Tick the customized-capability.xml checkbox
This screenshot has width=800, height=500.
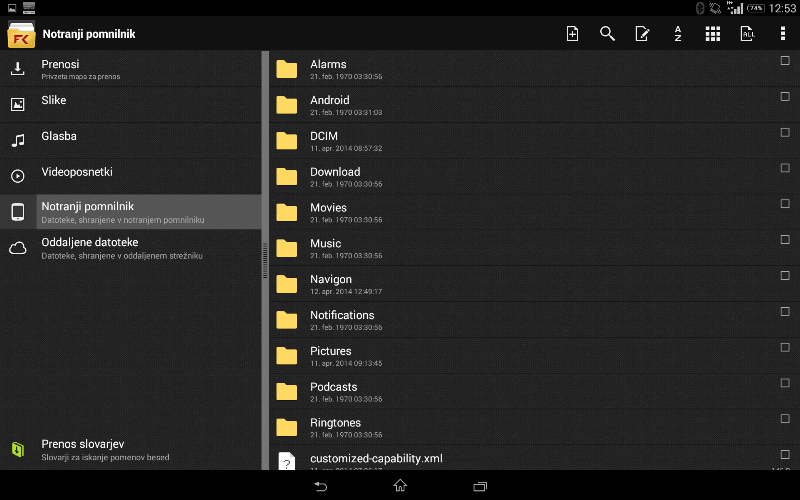click(x=785, y=454)
